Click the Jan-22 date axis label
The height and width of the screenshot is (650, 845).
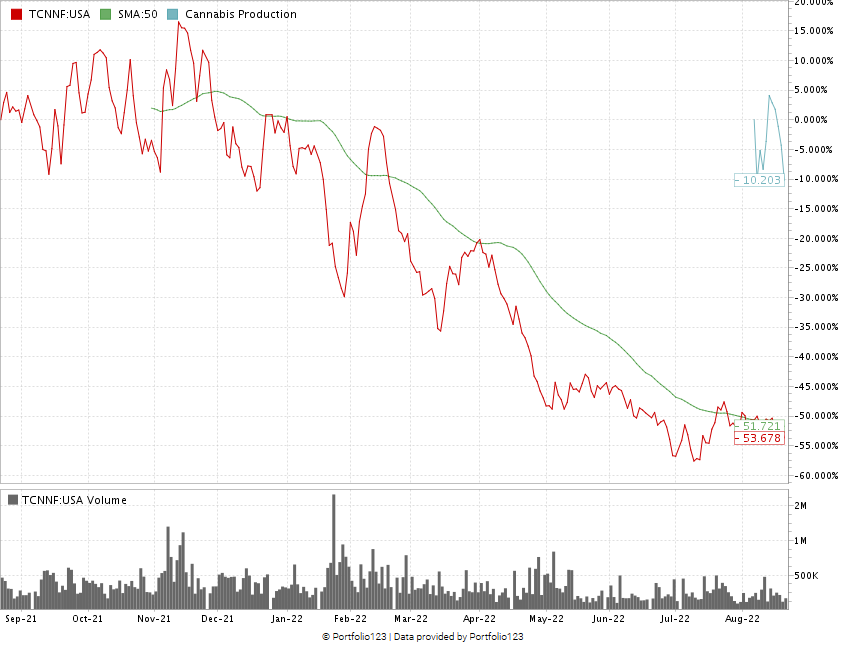coord(287,619)
